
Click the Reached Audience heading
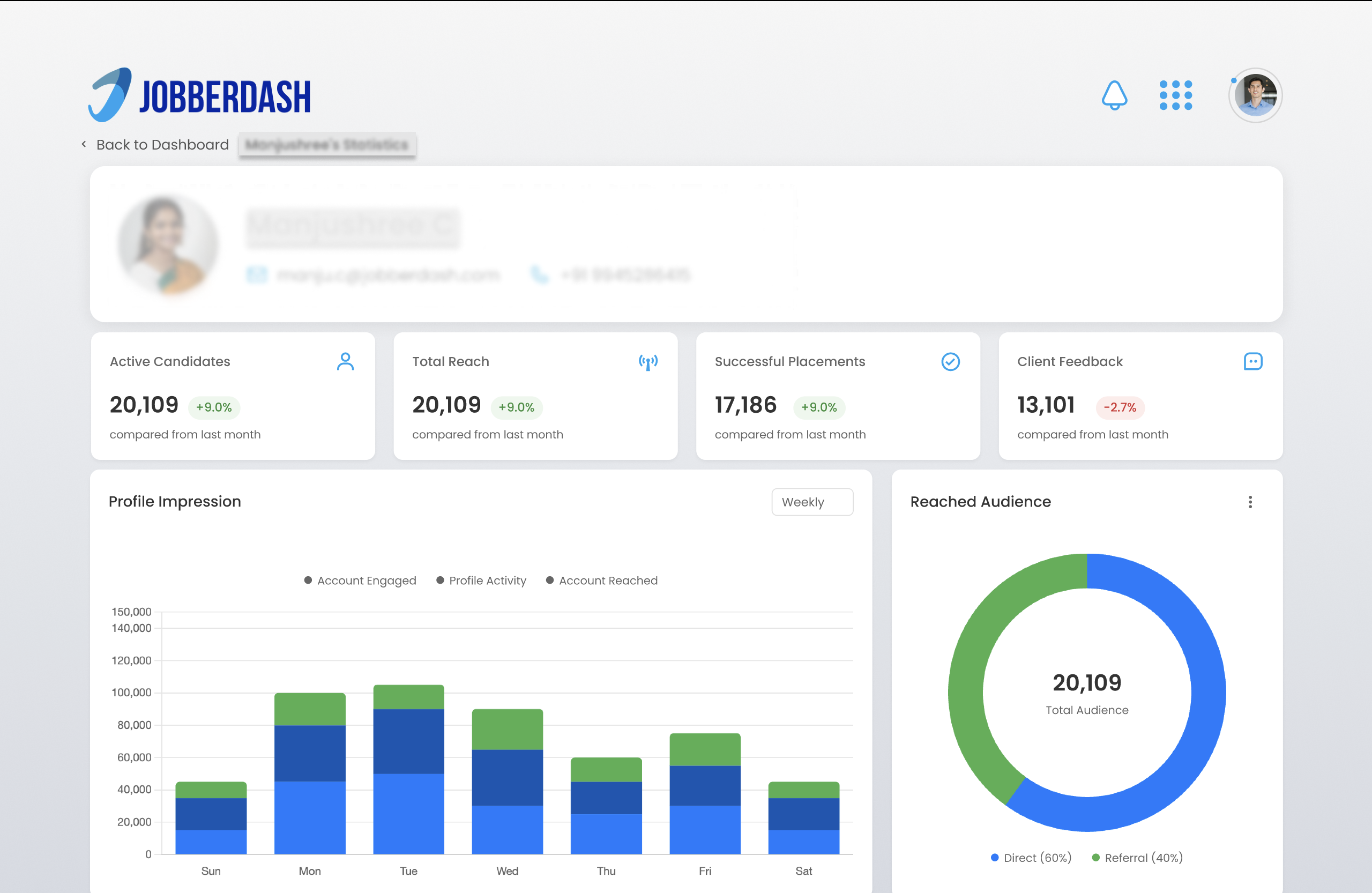[981, 502]
